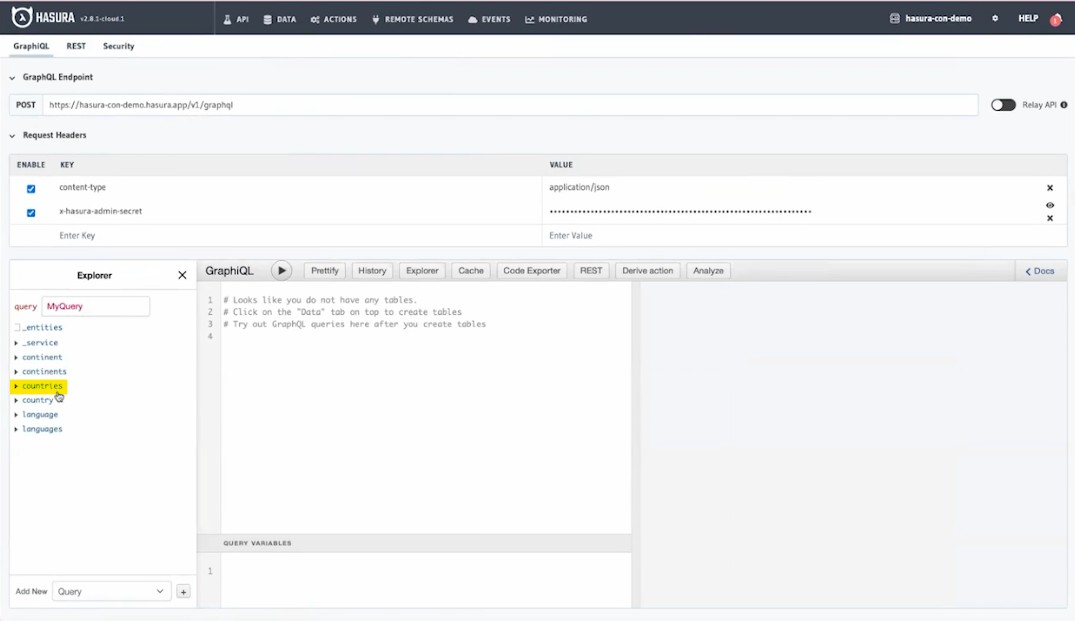Toggle the Relay API switch
Viewport: 1075px width, 621px height.
click(x=1002, y=105)
